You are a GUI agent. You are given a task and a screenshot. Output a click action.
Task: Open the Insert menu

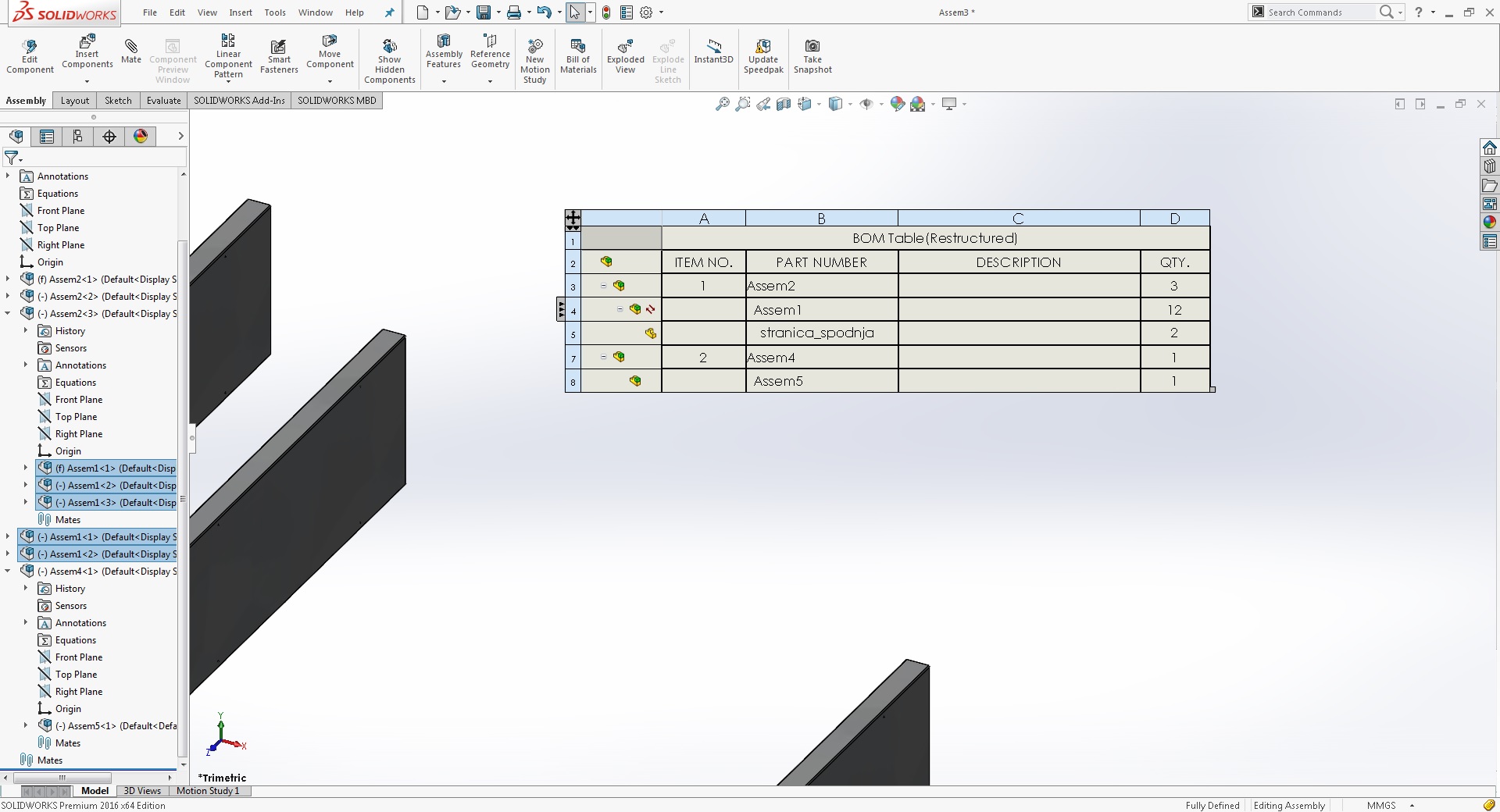point(241,12)
